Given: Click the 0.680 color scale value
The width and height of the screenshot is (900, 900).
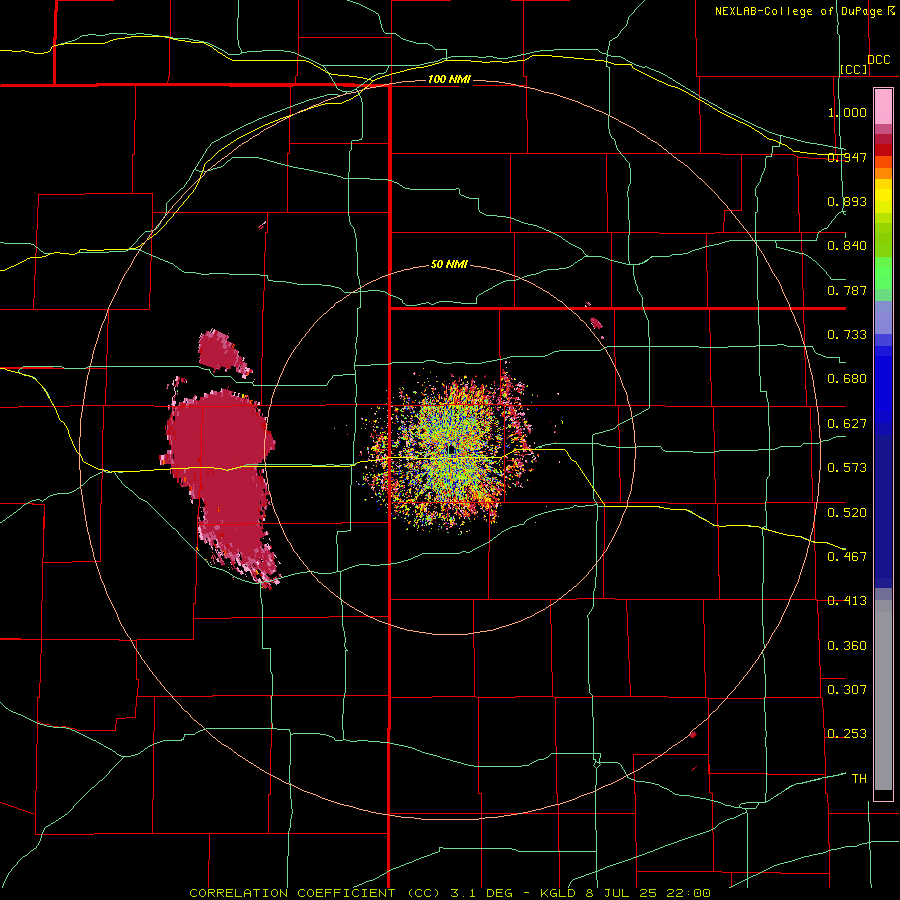Looking at the screenshot, I should point(847,379).
